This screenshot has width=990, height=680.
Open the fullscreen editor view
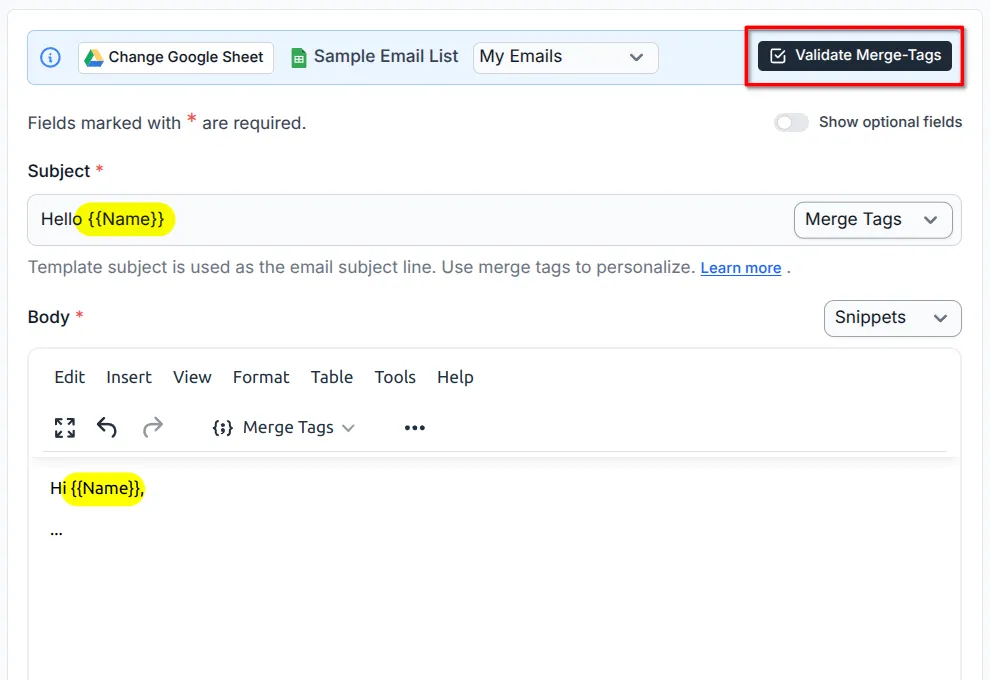pos(64,427)
